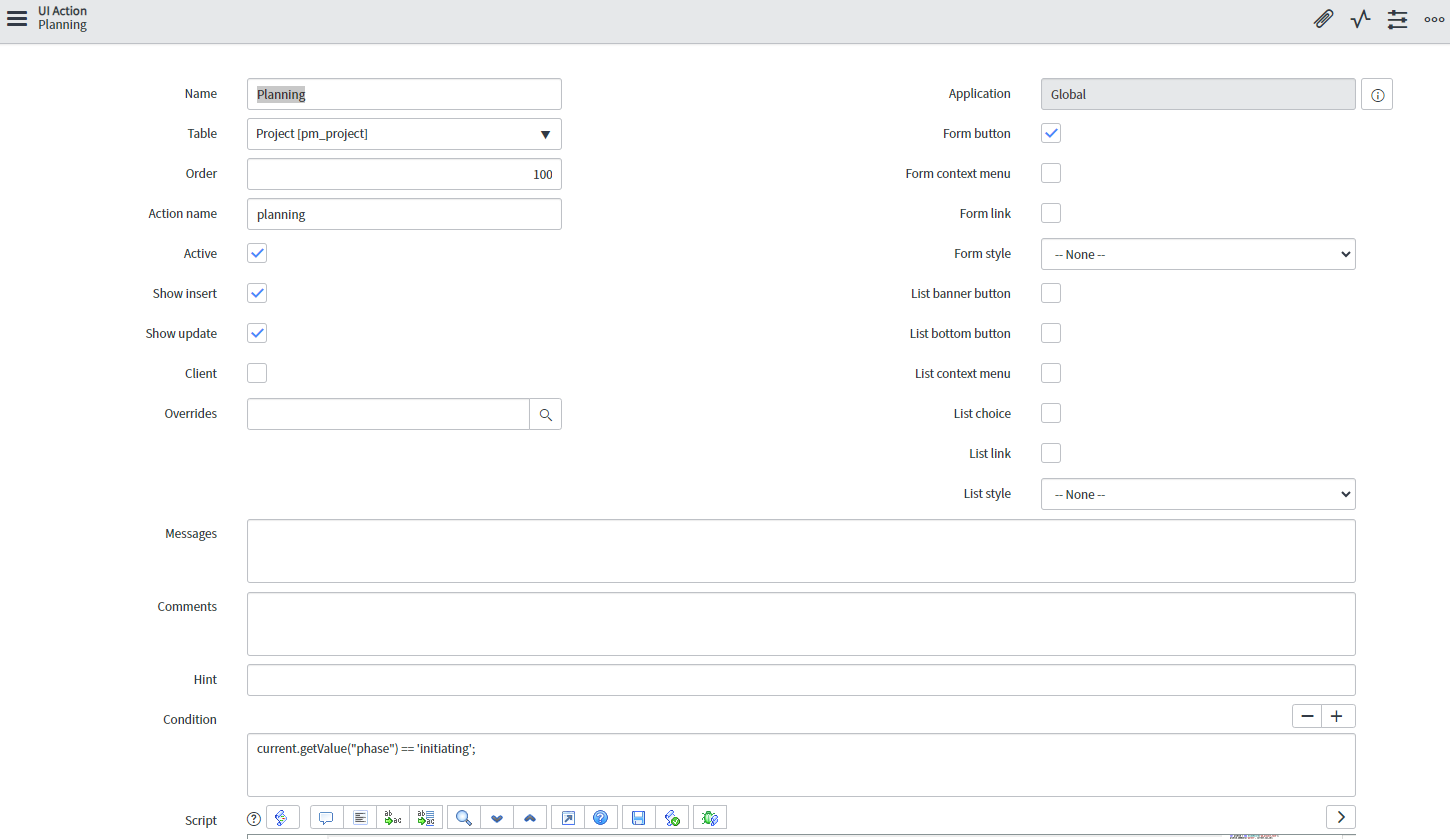Enable the Client checkbox

pos(257,373)
